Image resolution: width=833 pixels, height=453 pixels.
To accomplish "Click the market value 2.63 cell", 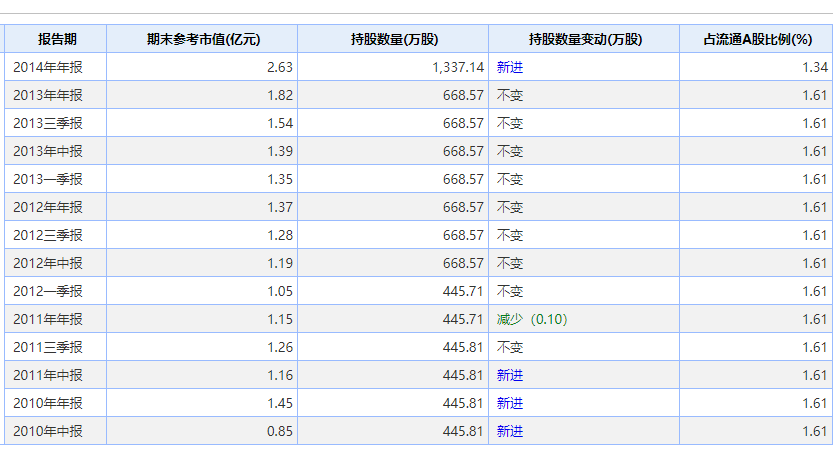I will pyautogui.click(x=202, y=67).
